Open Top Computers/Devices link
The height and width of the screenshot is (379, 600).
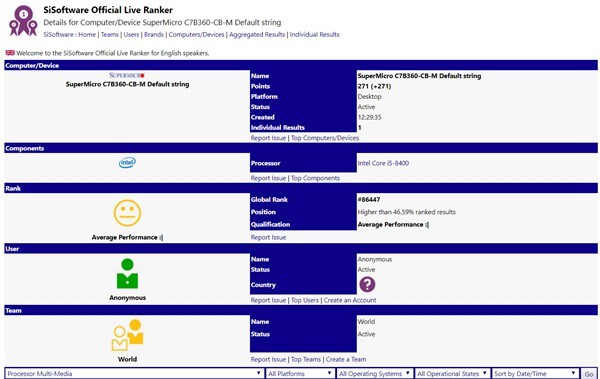click(x=325, y=138)
